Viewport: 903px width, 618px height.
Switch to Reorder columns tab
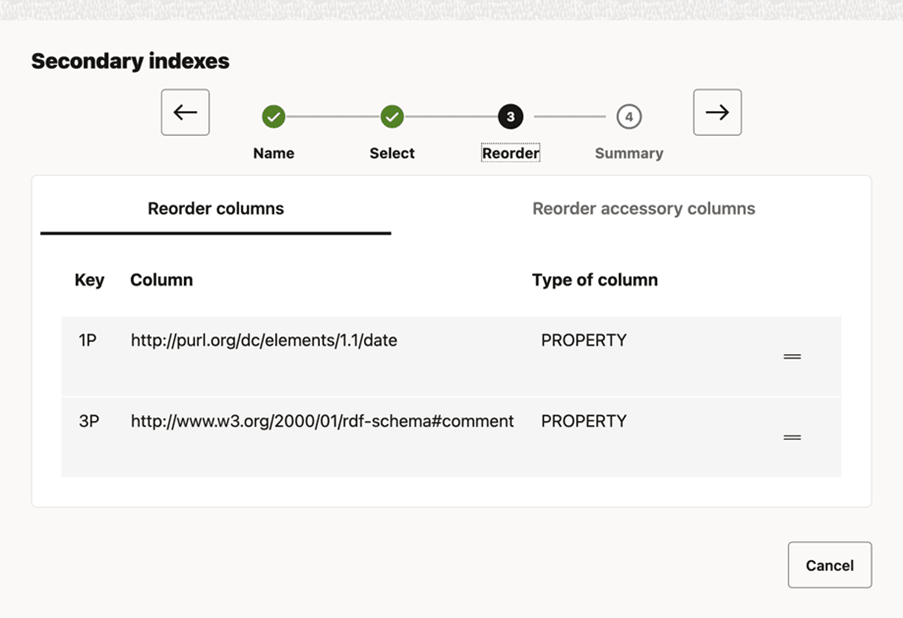click(216, 209)
